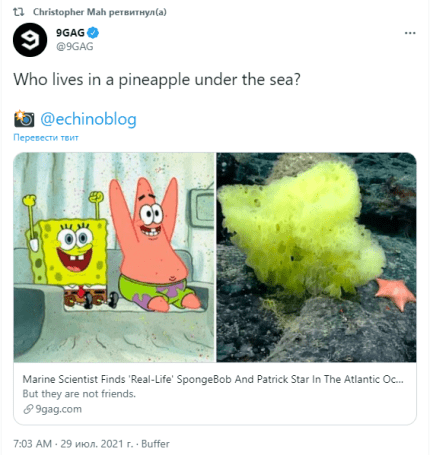Open the yellow sea sponge photo
The height and width of the screenshot is (455, 430).
coord(316,257)
